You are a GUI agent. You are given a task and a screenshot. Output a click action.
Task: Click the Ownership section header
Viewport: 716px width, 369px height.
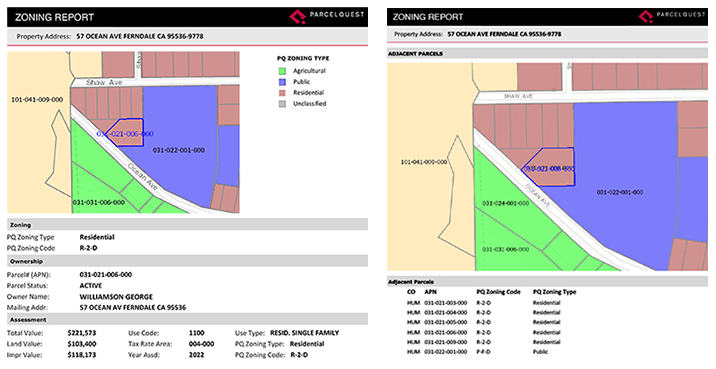[187, 261]
